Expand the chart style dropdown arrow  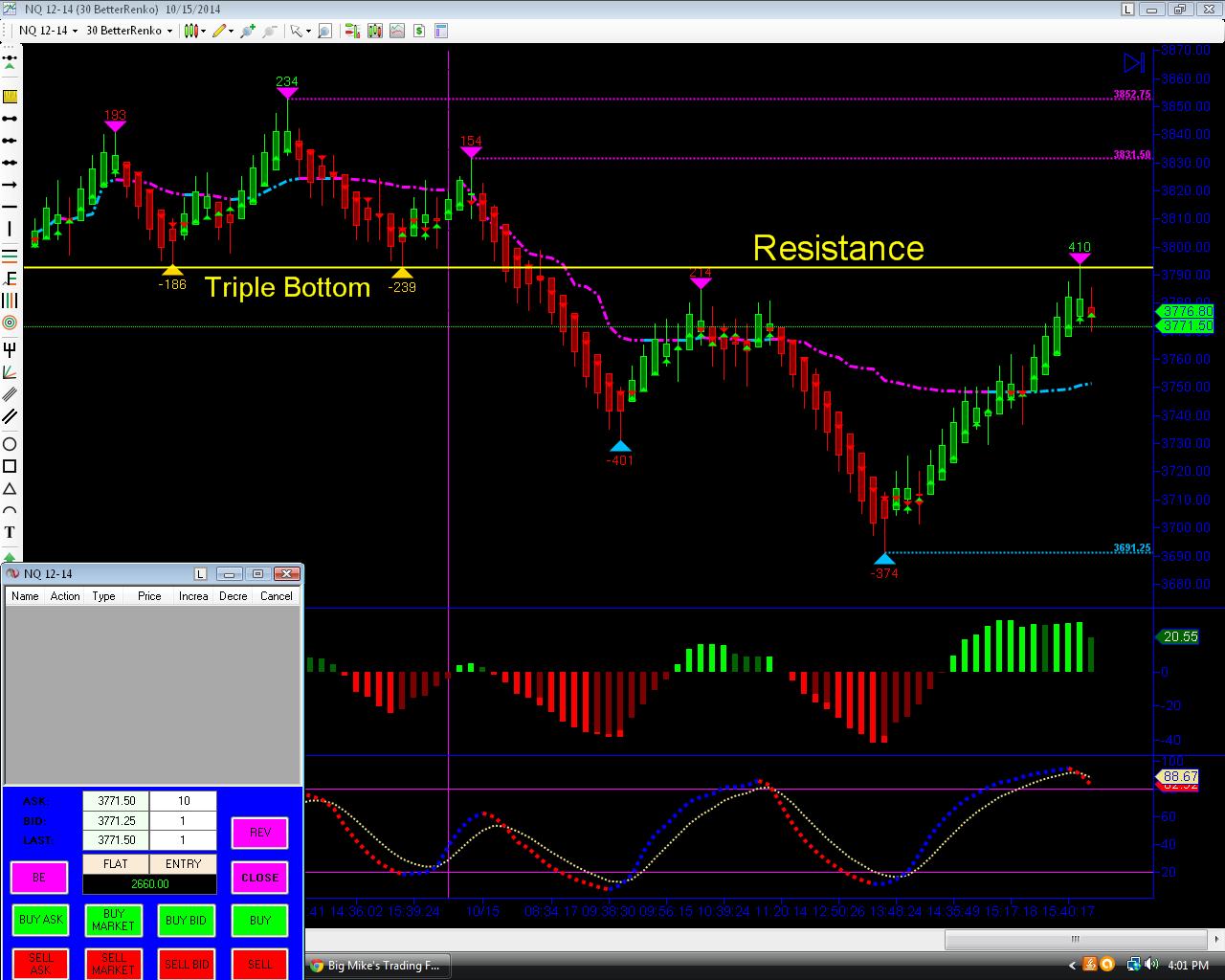(203, 31)
